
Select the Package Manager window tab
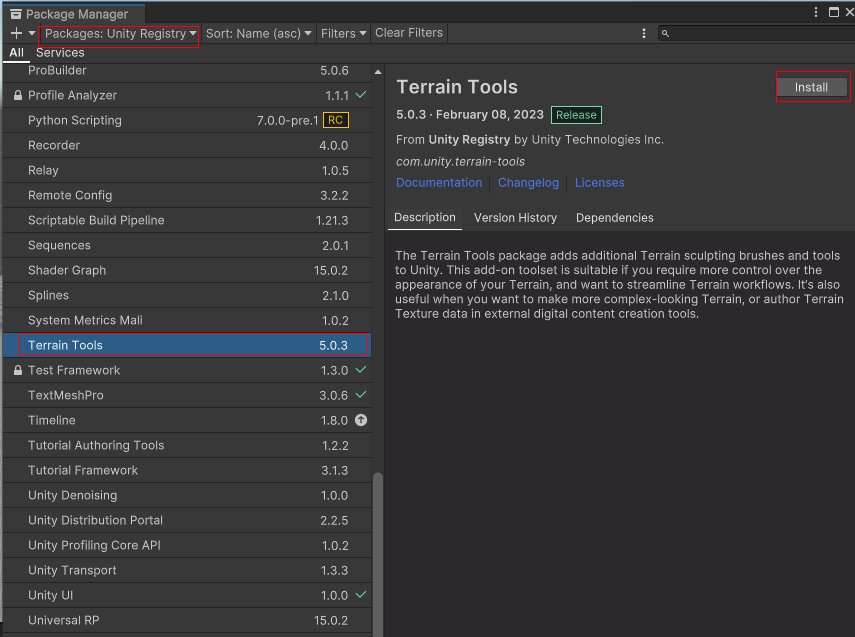click(x=73, y=14)
